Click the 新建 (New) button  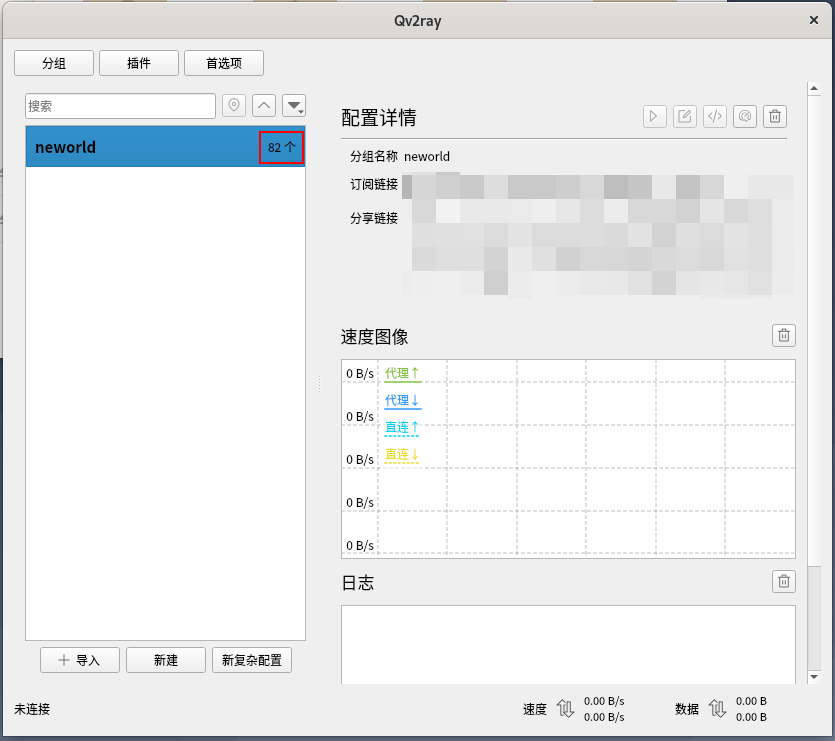[x=166, y=661]
